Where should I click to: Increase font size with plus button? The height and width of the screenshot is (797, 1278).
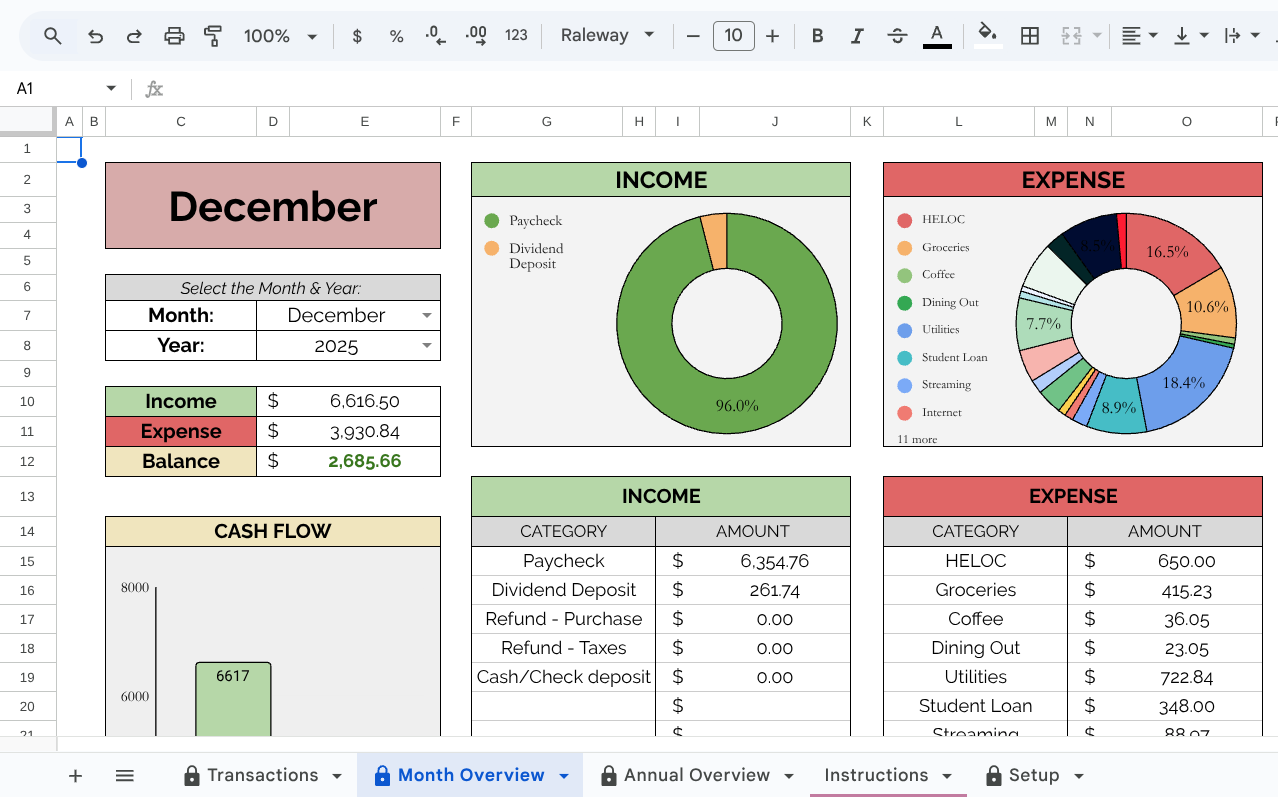[x=772, y=36]
